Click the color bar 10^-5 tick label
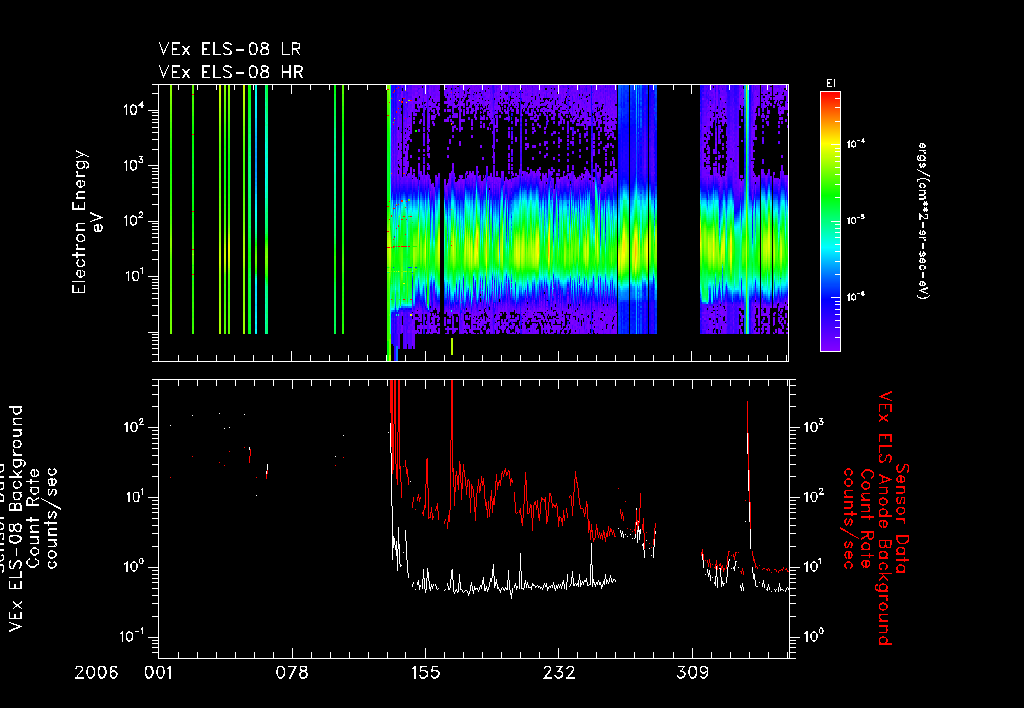Viewport: 1024px width, 708px height. pyautogui.click(x=856, y=220)
